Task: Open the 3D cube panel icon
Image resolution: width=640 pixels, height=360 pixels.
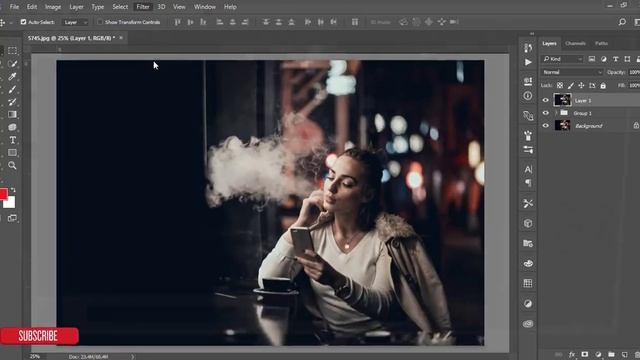Action: (x=528, y=223)
